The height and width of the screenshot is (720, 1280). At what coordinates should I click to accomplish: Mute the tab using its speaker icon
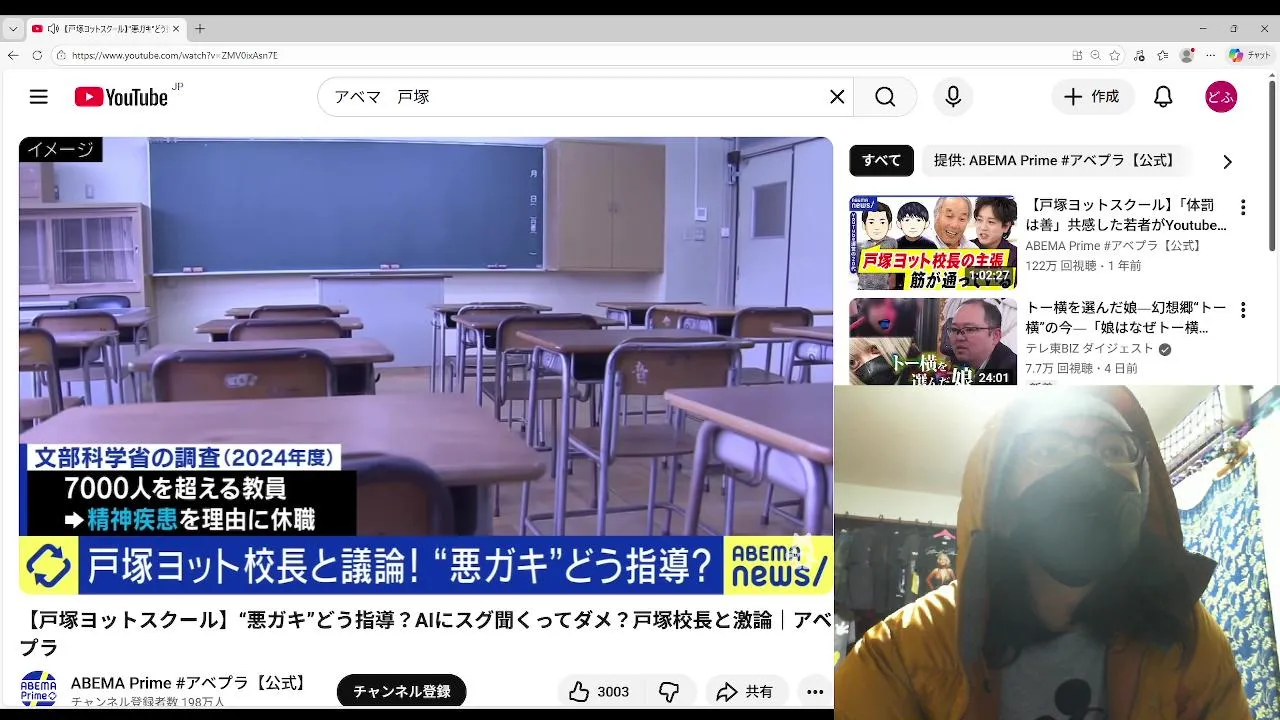52,29
